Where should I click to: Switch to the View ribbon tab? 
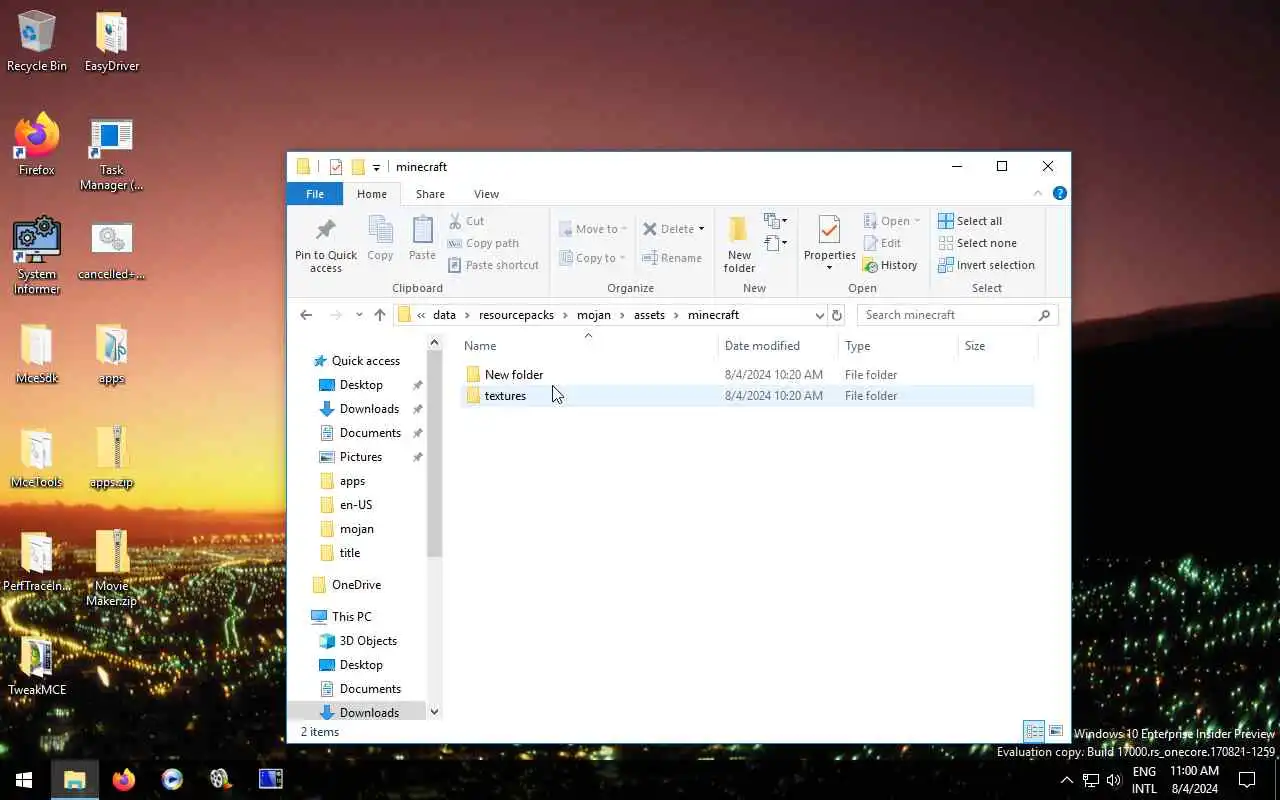point(486,194)
